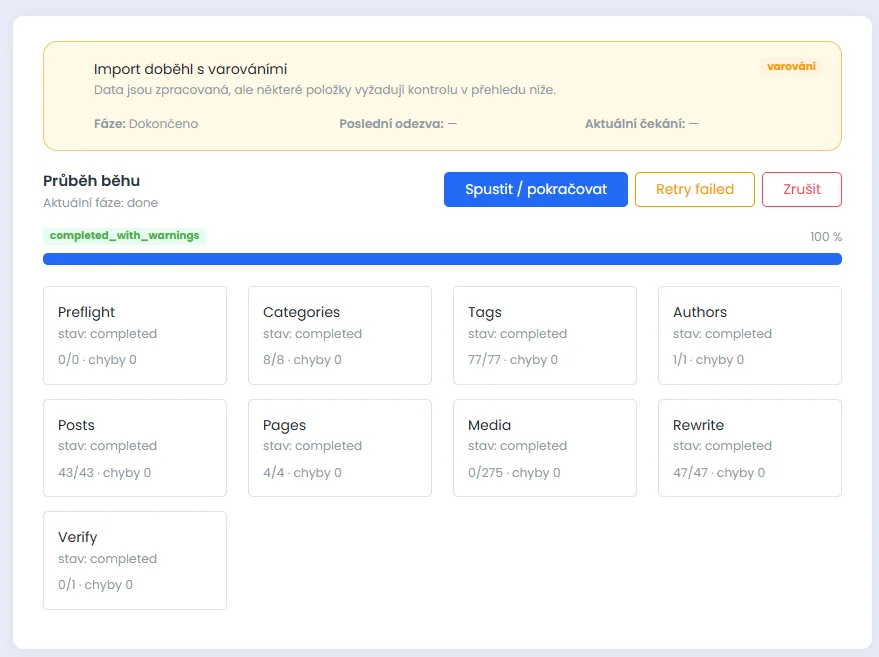Viewport: 879px width, 657px height.
Task: Click the Authors count 1/1 · chyby 0
Action: (709, 359)
